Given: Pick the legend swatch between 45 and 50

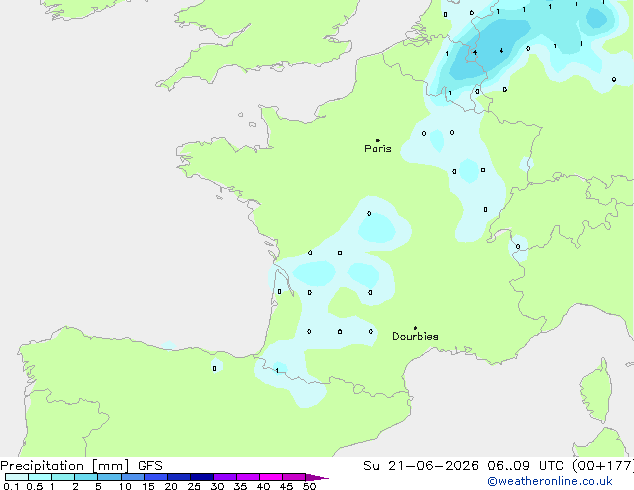Looking at the screenshot, I should pyautogui.click(x=294, y=477).
